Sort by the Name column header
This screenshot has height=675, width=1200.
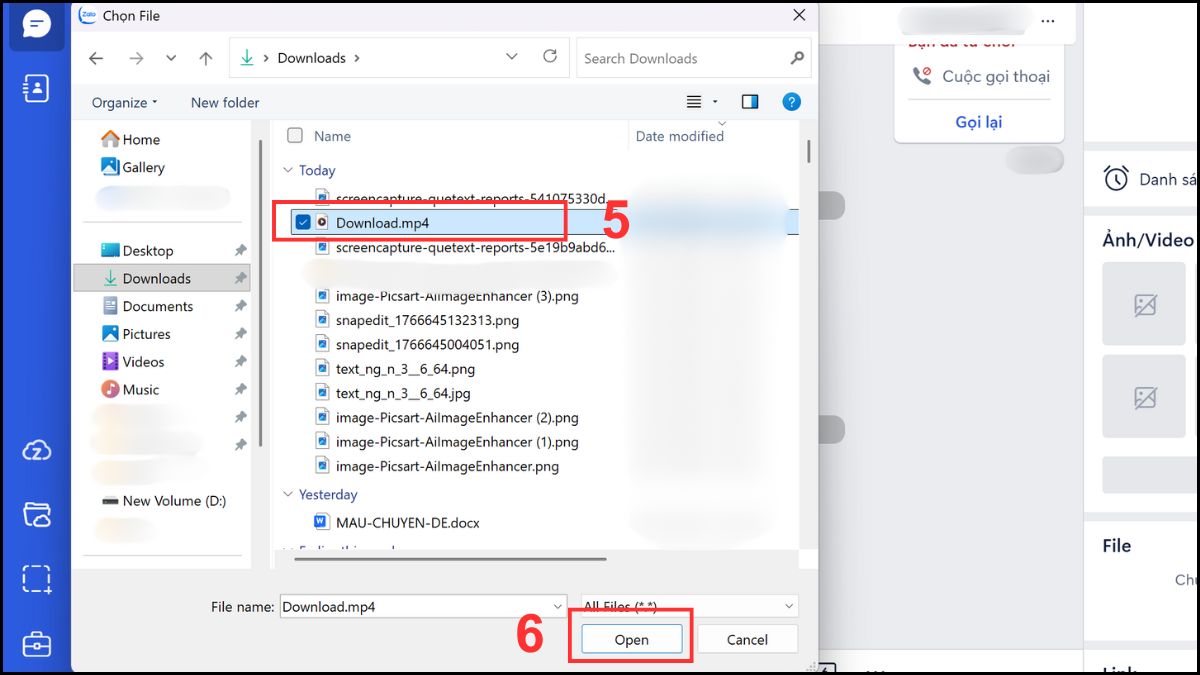pos(332,136)
